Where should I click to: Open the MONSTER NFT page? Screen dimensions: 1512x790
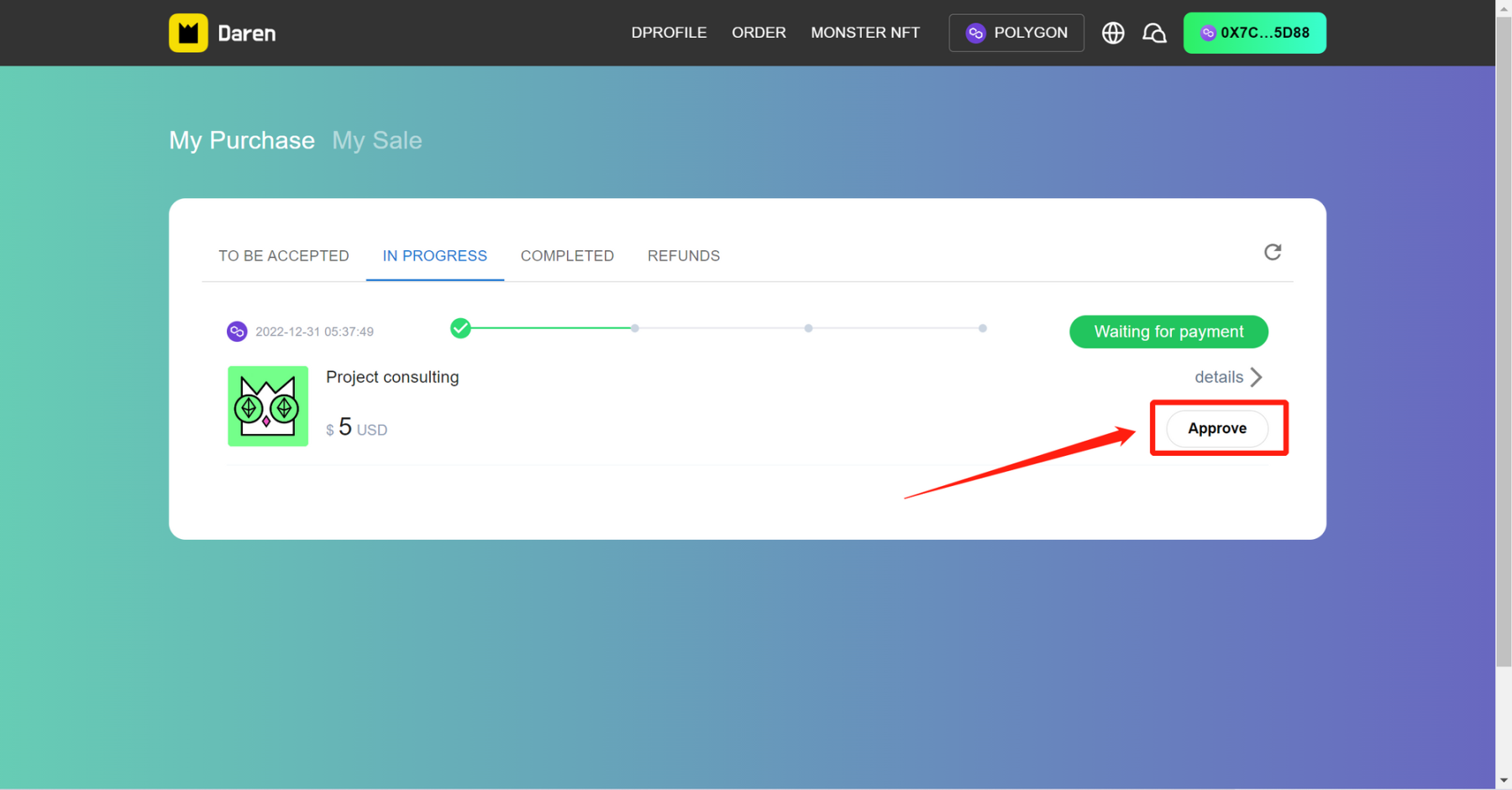point(865,33)
